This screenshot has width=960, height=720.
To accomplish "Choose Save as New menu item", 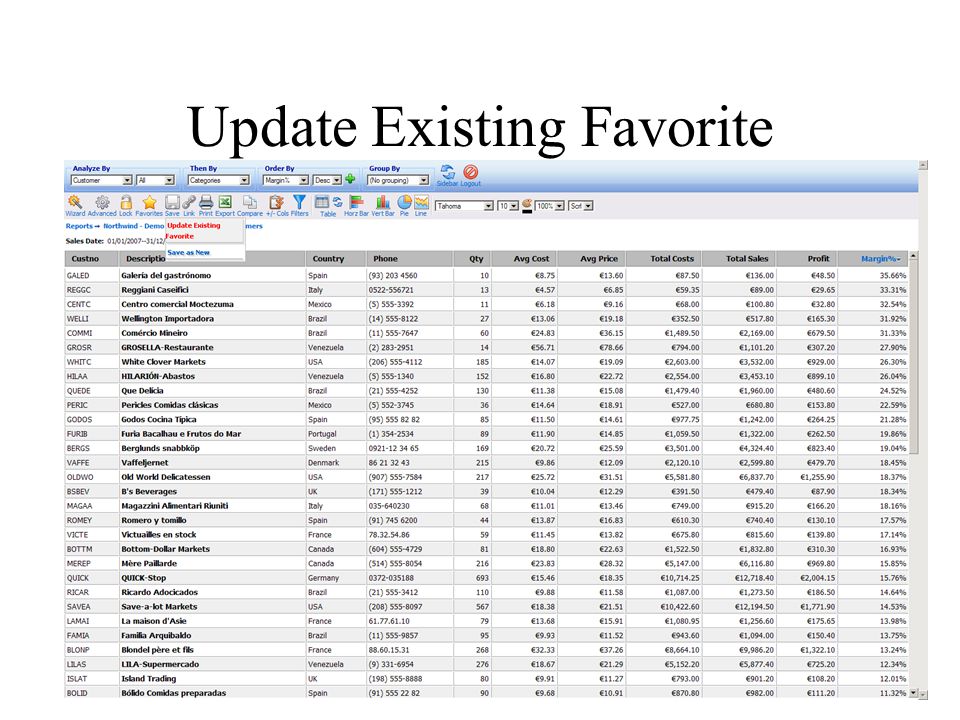I will [189, 252].
